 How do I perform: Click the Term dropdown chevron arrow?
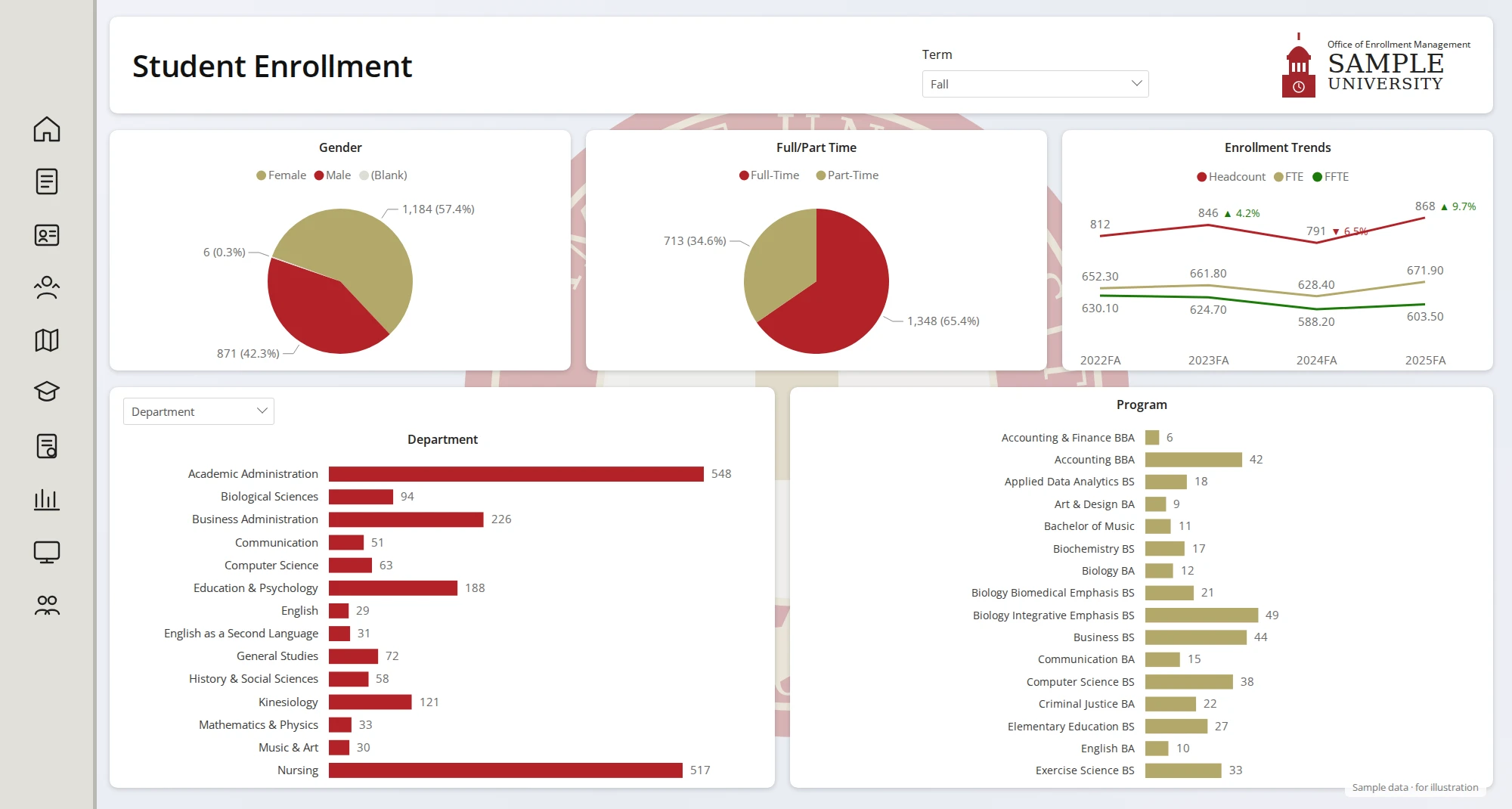point(1136,83)
